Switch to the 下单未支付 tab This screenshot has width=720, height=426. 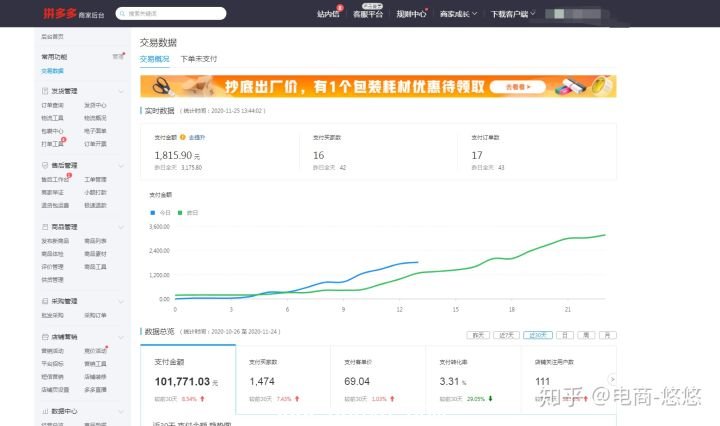tap(199, 59)
